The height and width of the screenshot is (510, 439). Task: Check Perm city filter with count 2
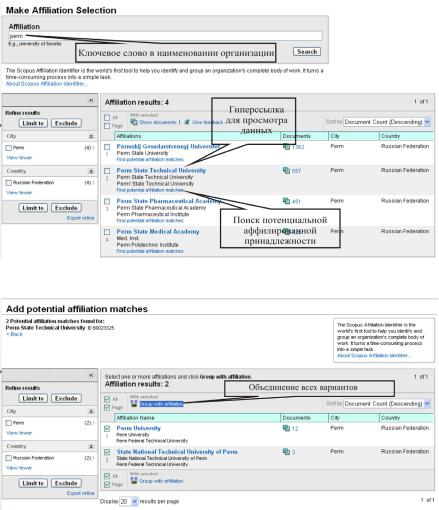point(9,423)
